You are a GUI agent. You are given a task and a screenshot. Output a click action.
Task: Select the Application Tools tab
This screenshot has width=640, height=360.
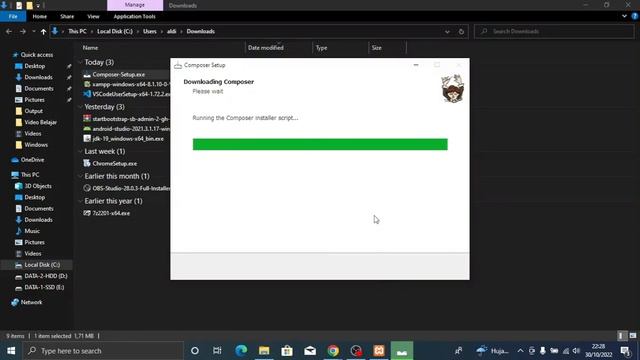pyautogui.click(x=134, y=16)
